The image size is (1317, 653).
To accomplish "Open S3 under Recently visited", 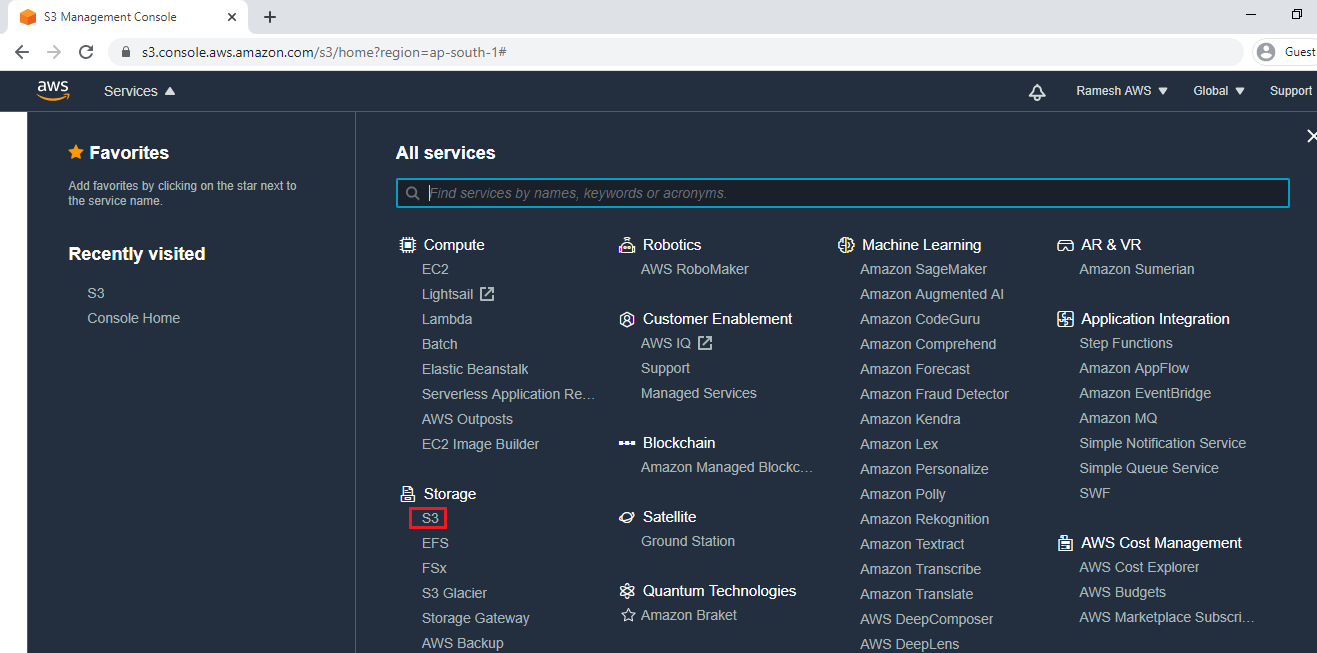I will click(x=96, y=293).
